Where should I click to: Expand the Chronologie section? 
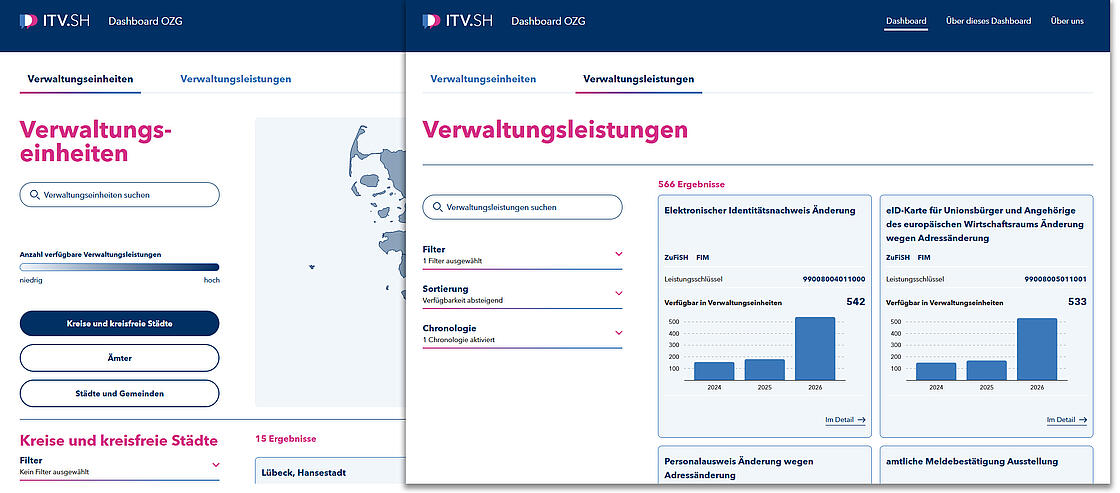point(522,334)
